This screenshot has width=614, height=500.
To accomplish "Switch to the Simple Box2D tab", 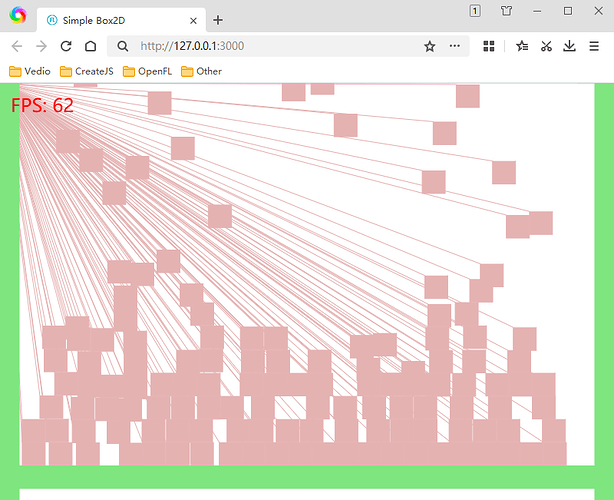I will (121, 20).
